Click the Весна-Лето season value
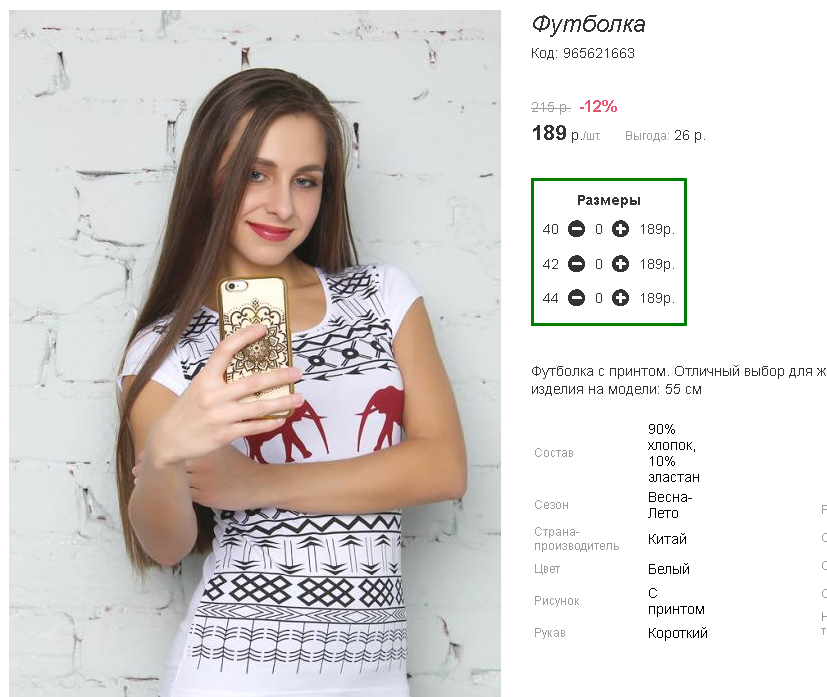 (x=670, y=505)
